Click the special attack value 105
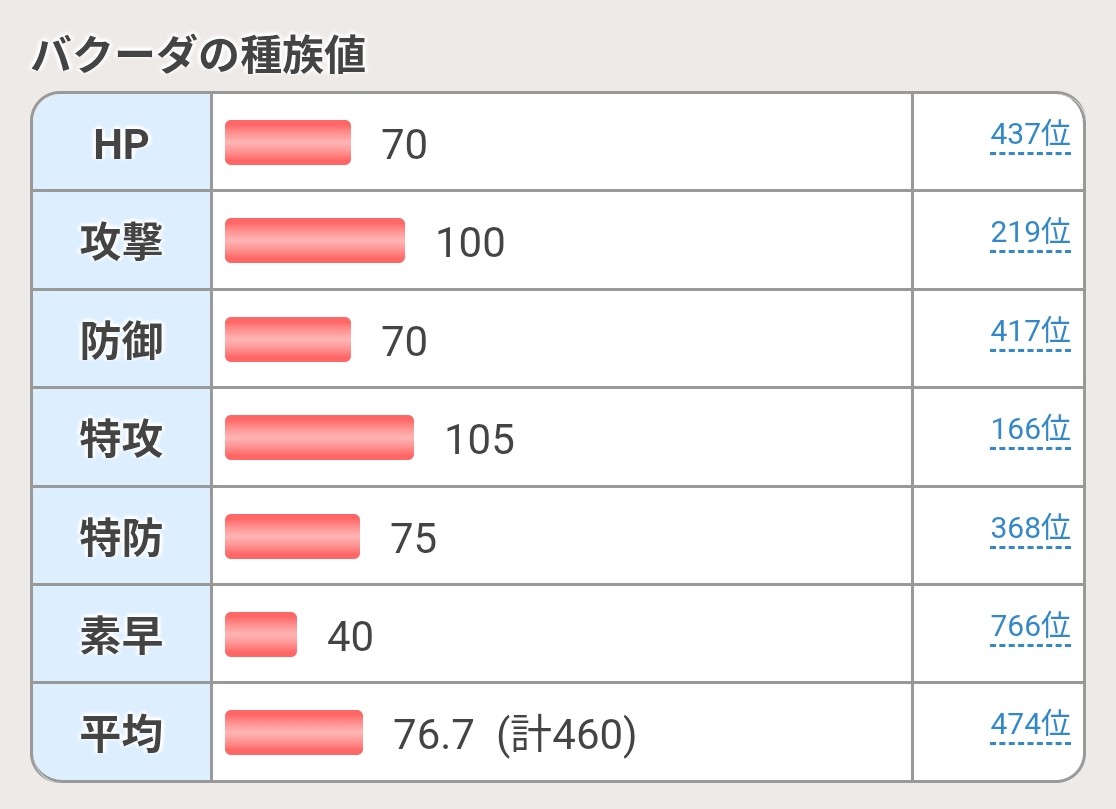Image resolution: width=1116 pixels, height=809 pixels. coord(479,439)
